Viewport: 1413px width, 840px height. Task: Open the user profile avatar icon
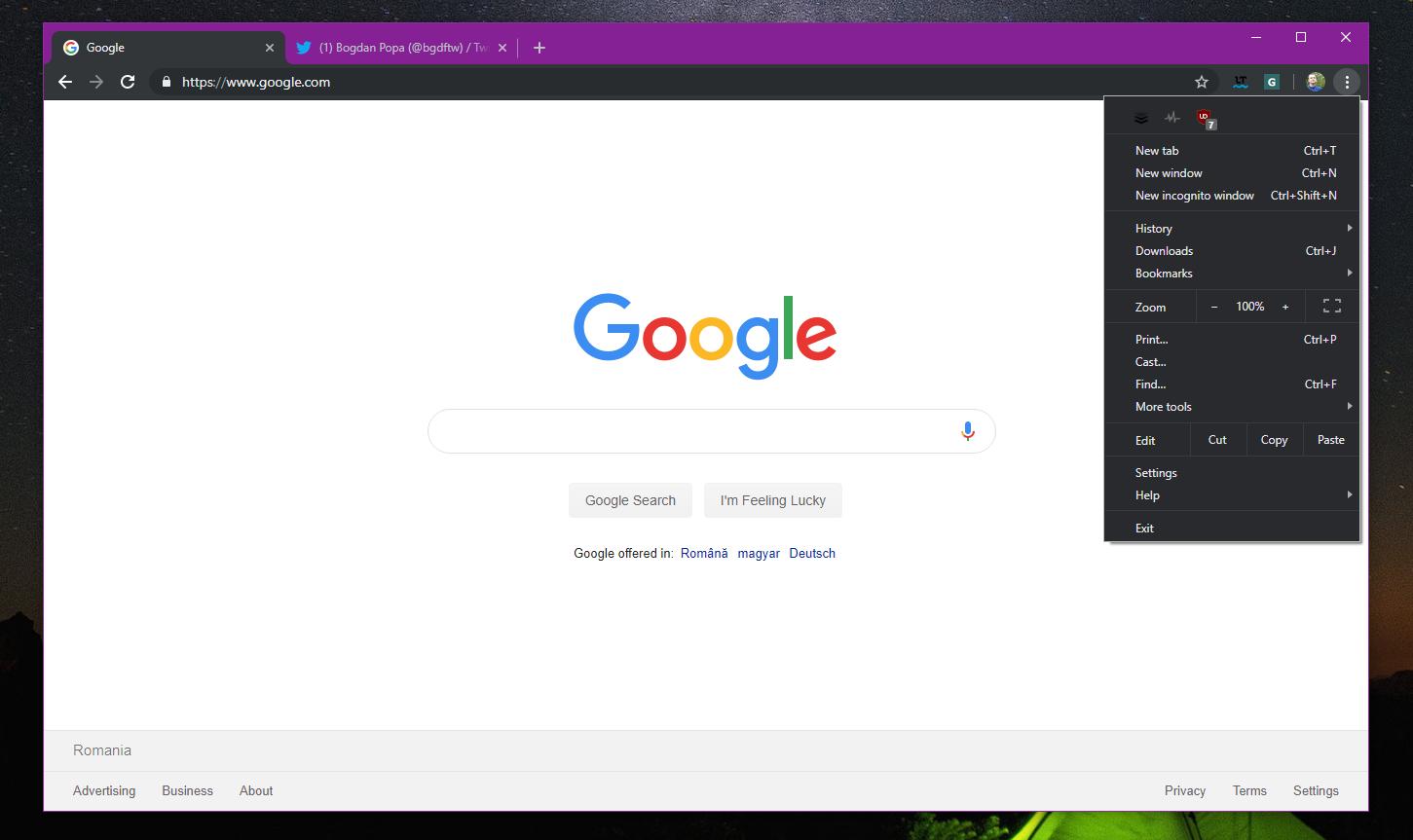pyautogui.click(x=1315, y=83)
